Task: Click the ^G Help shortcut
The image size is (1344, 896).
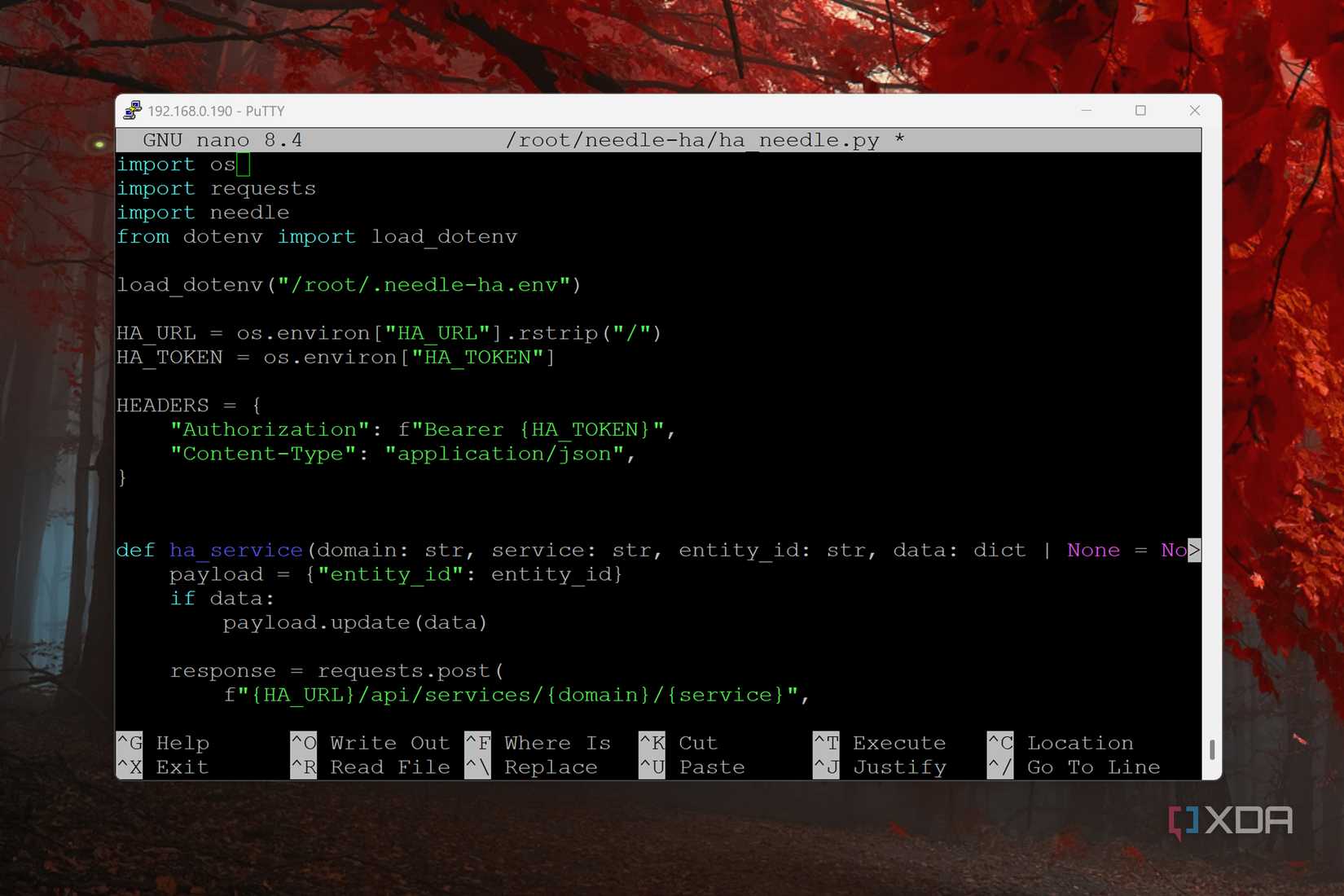Action: 164,743
